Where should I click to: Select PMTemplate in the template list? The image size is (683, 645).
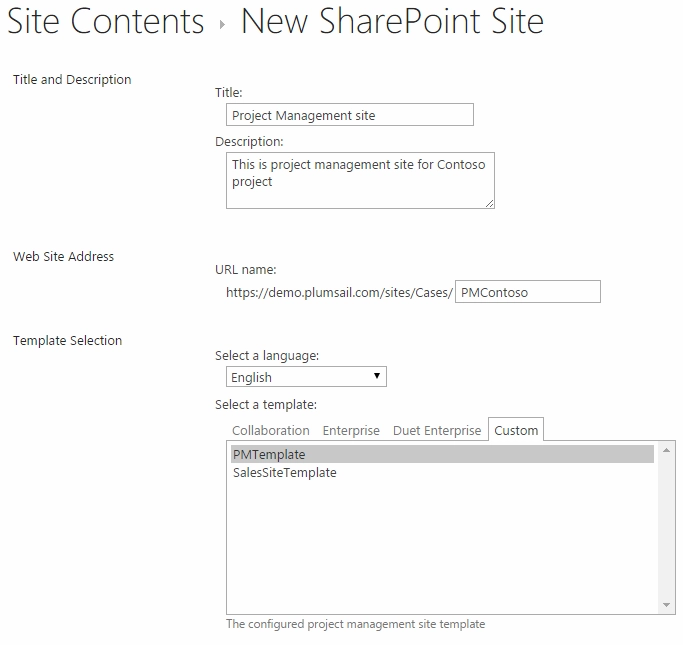[x=442, y=454]
